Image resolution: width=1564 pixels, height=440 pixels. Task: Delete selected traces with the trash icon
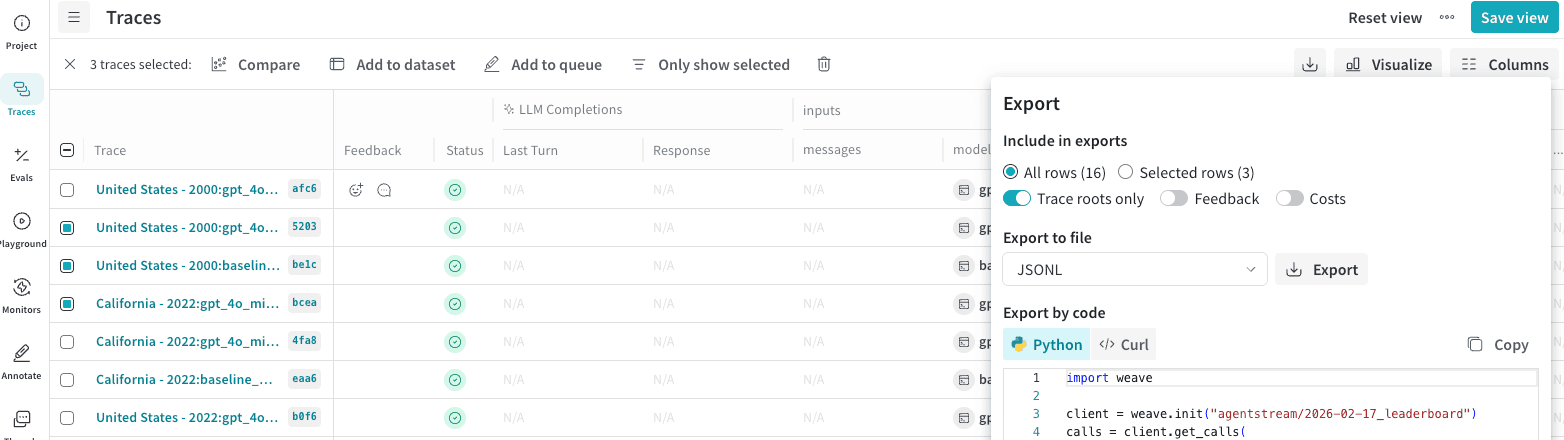point(824,64)
